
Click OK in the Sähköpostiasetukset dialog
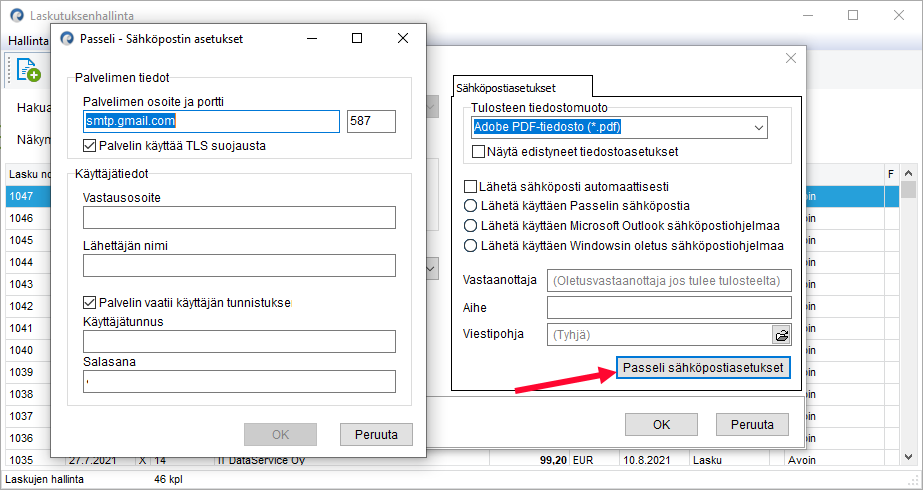661,424
